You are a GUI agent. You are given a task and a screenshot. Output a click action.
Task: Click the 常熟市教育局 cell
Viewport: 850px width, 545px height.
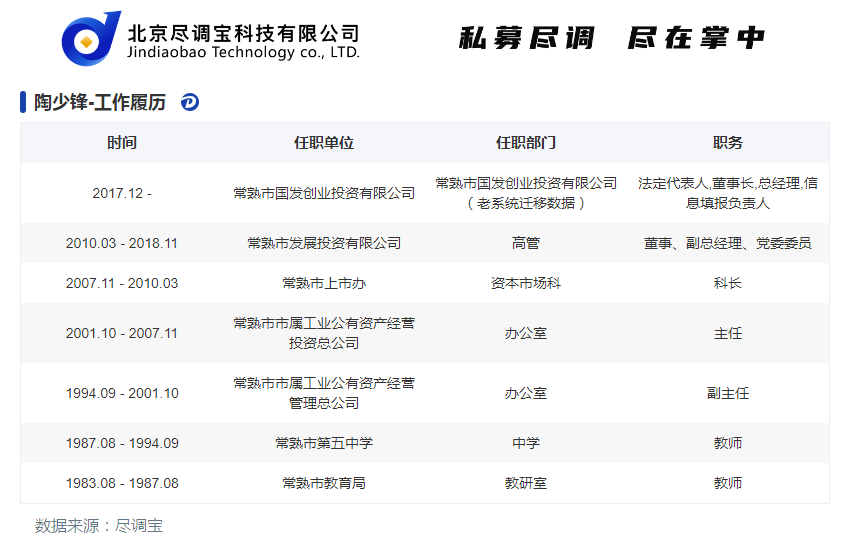coord(324,483)
